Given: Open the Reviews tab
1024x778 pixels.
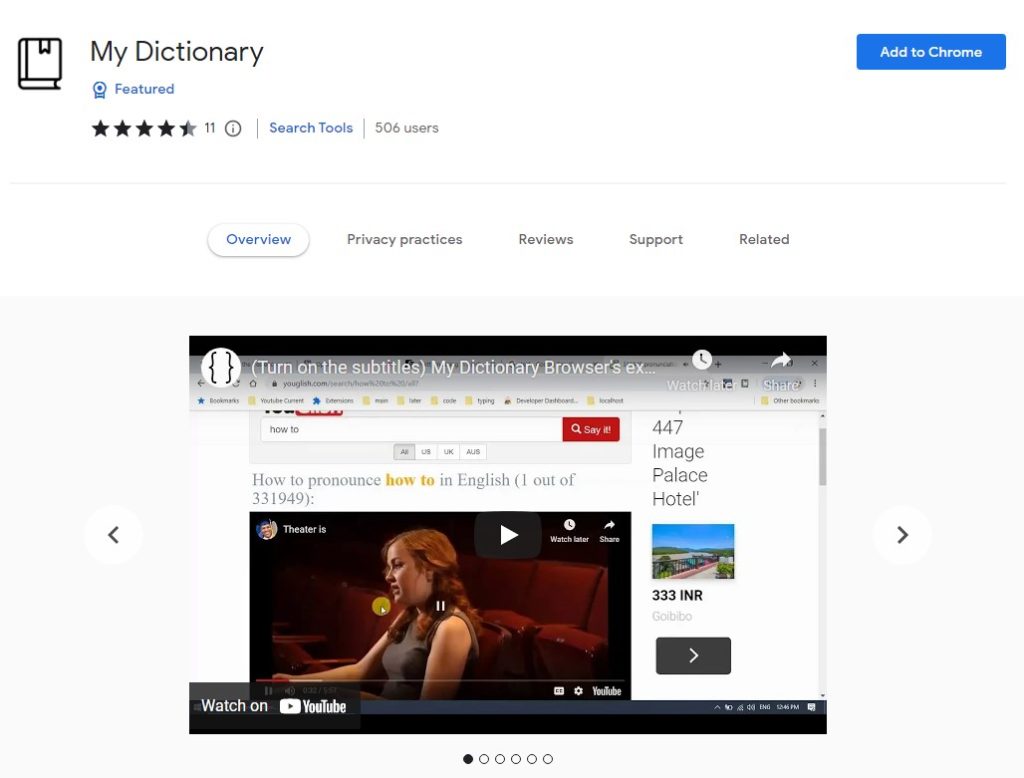Looking at the screenshot, I should 546,240.
